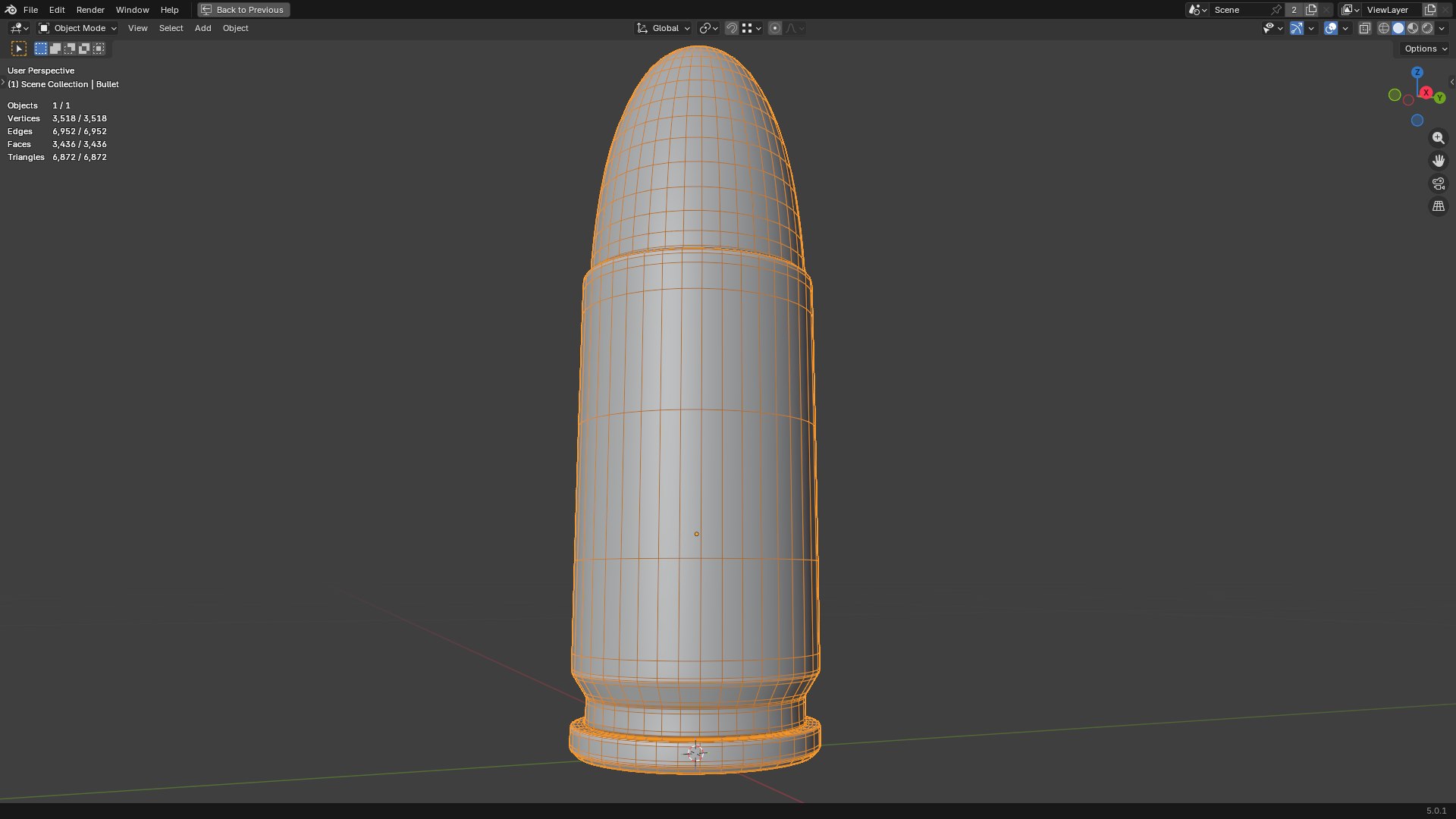Open the shading options dropdown arrow
This screenshot has height=819, width=1456.
click(x=1442, y=28)
